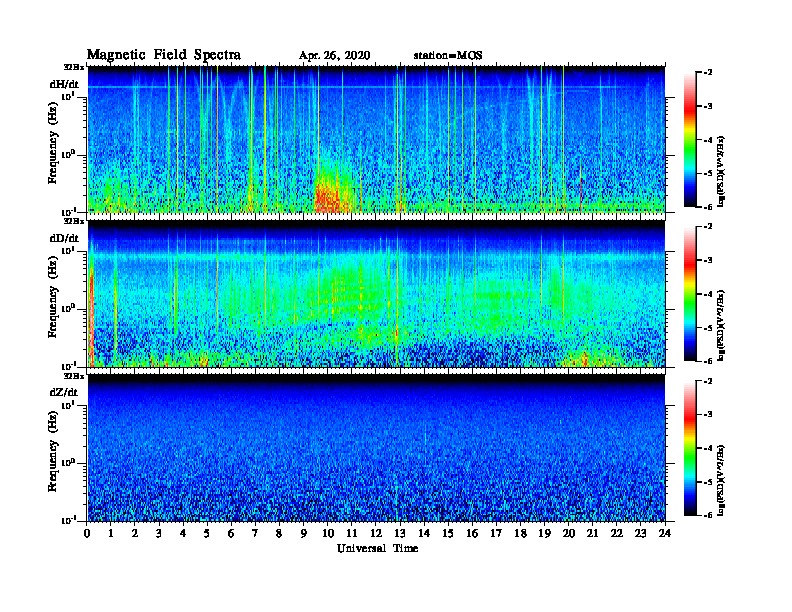Click hour 22 tick label on time axis

(617, 534)
